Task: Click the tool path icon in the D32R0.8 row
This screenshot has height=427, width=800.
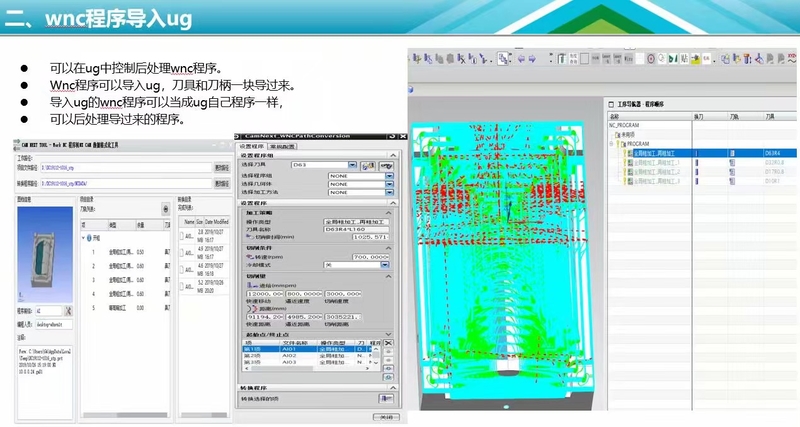Action: coord(732,163)
